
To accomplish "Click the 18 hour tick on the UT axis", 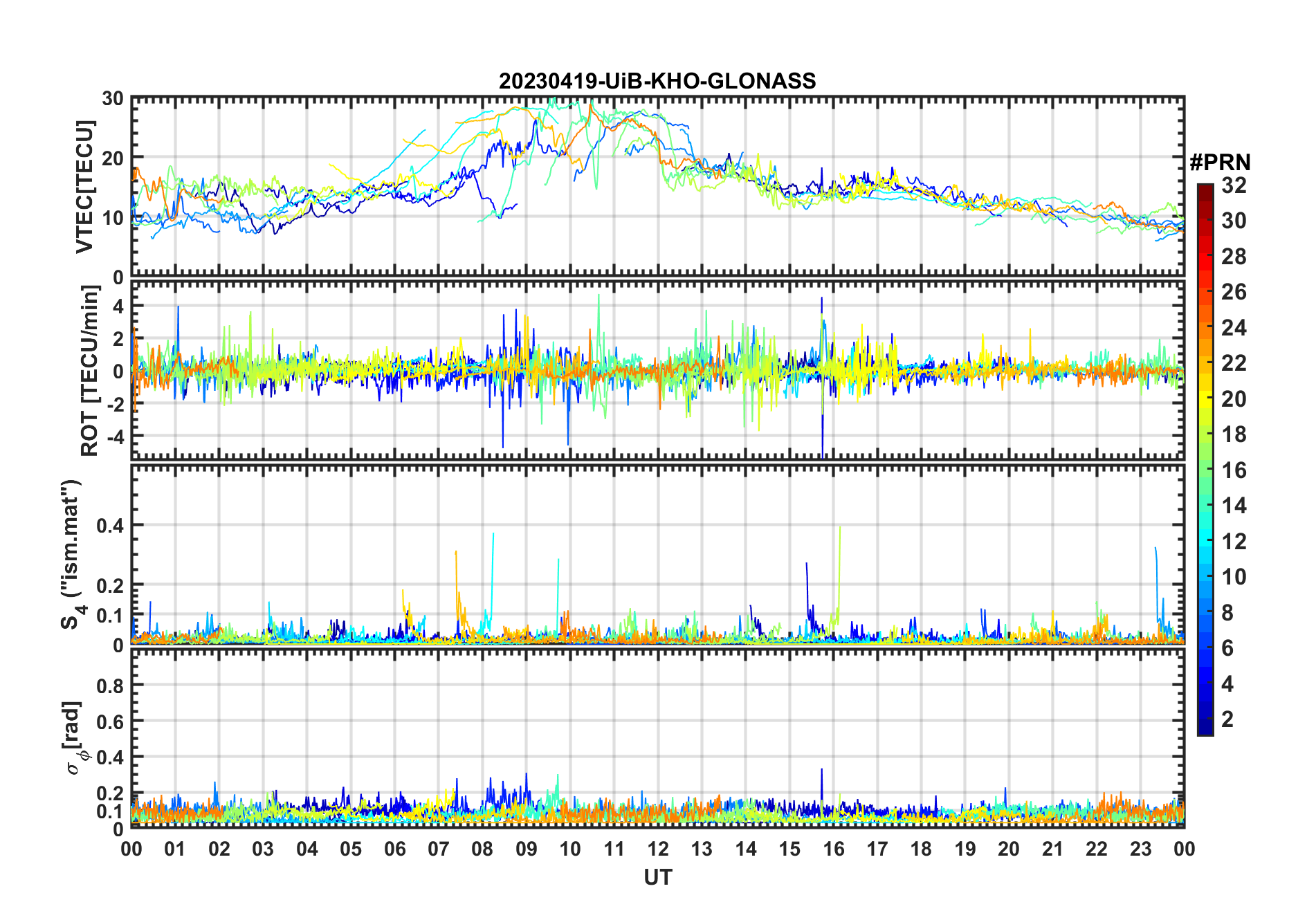I will point(921,849).
